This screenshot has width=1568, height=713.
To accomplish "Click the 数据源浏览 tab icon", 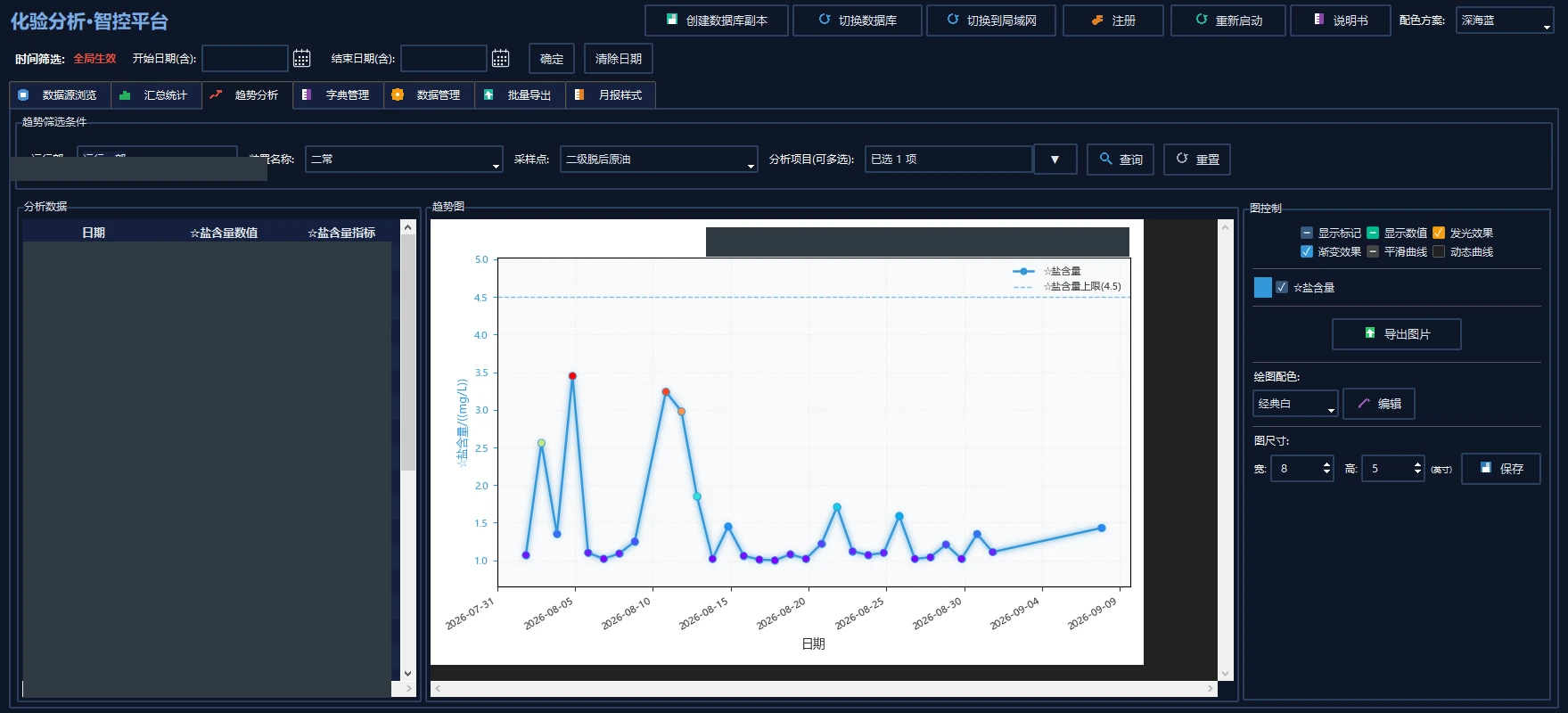I will point(23,94).
